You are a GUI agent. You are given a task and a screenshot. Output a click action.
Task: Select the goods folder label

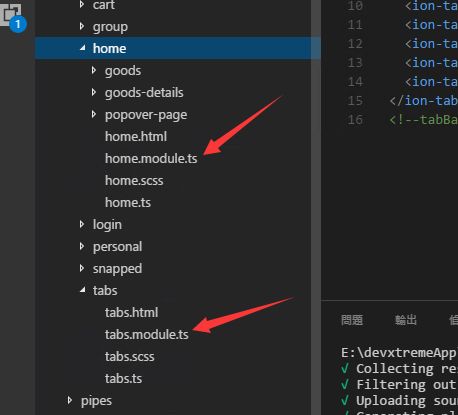(x=123, y=71)
